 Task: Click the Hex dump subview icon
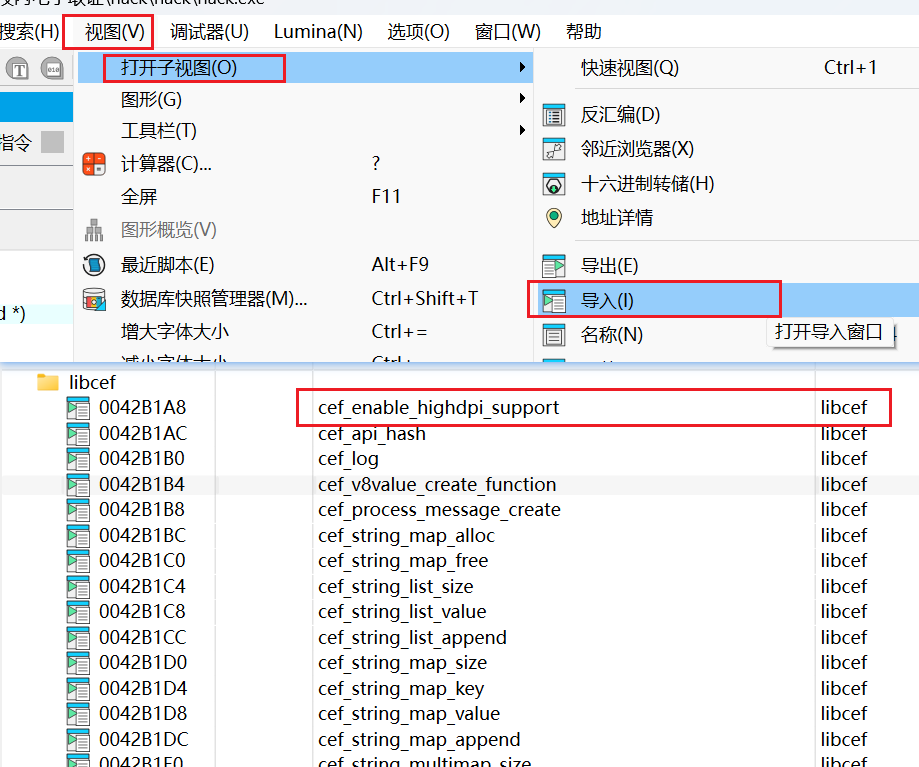click(x=553, y=184)
